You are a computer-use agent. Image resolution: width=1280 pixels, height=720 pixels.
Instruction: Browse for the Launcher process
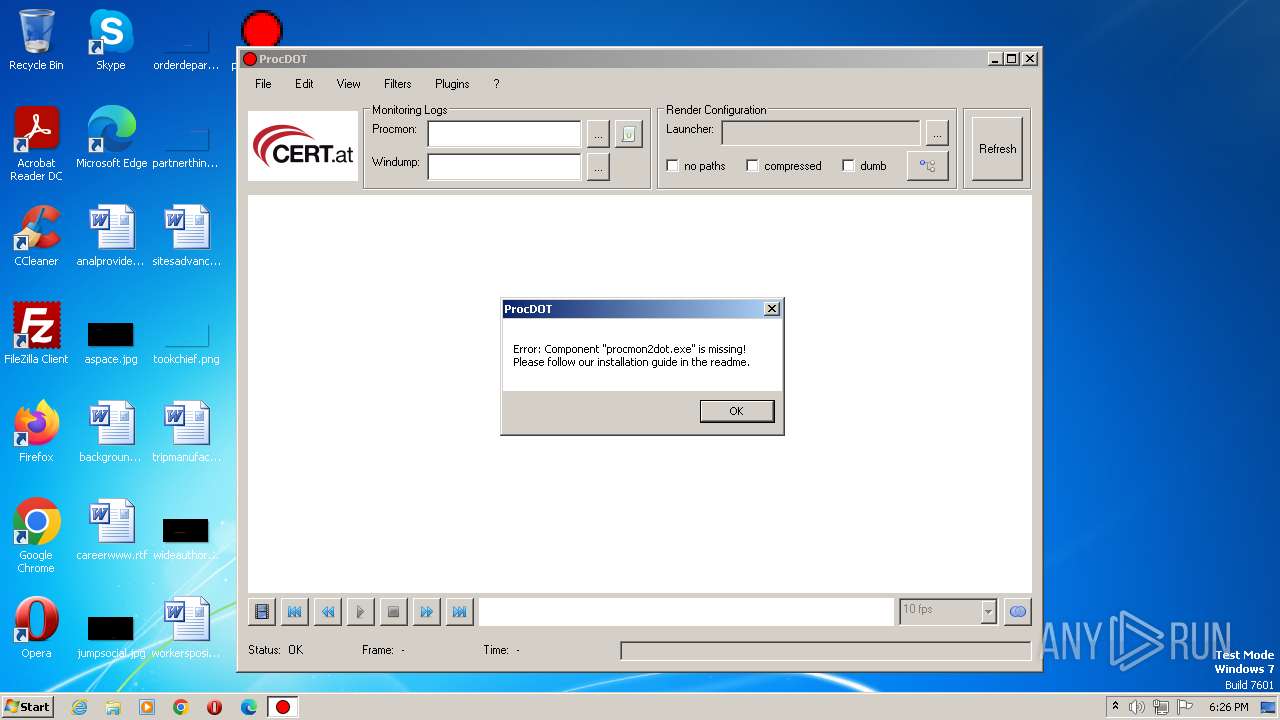pyautogui.click(x=936, y=133)
